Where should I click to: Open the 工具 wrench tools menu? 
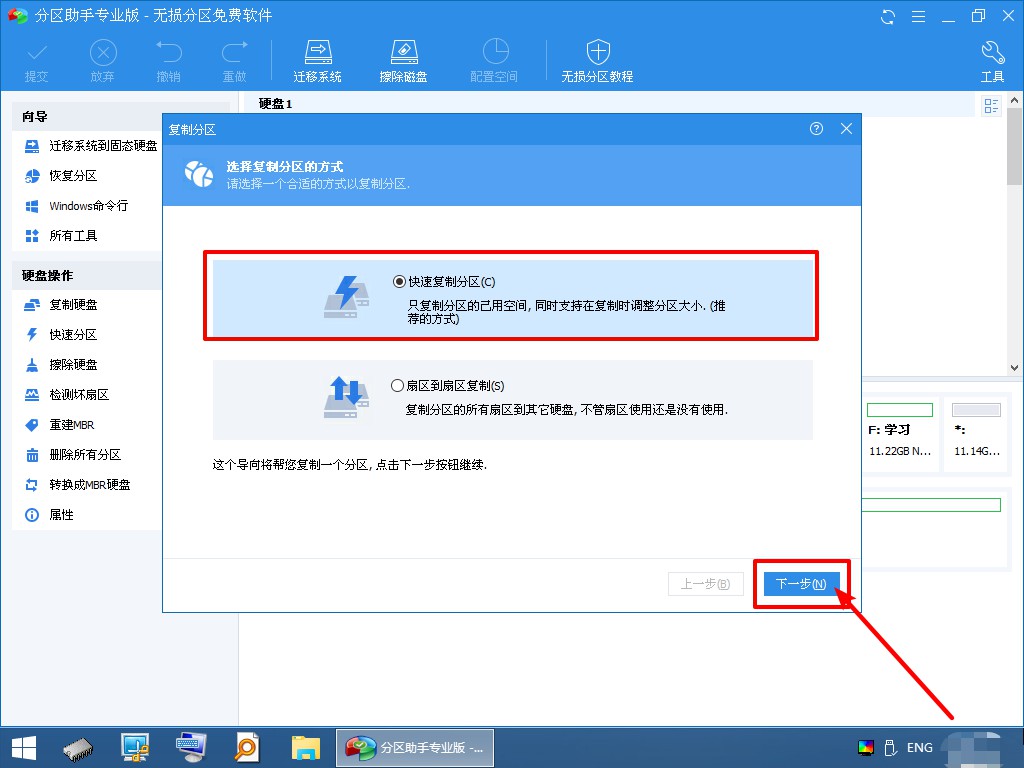pos(992,61)
